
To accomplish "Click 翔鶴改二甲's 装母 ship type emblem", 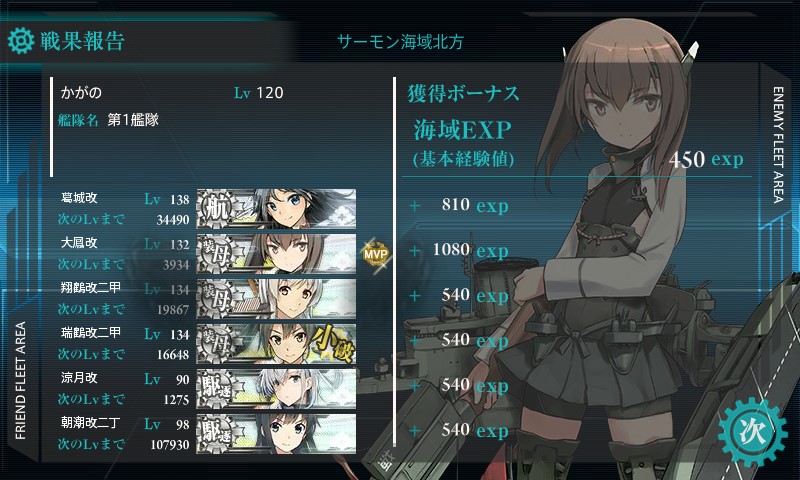I will click(x=215, y=298).
